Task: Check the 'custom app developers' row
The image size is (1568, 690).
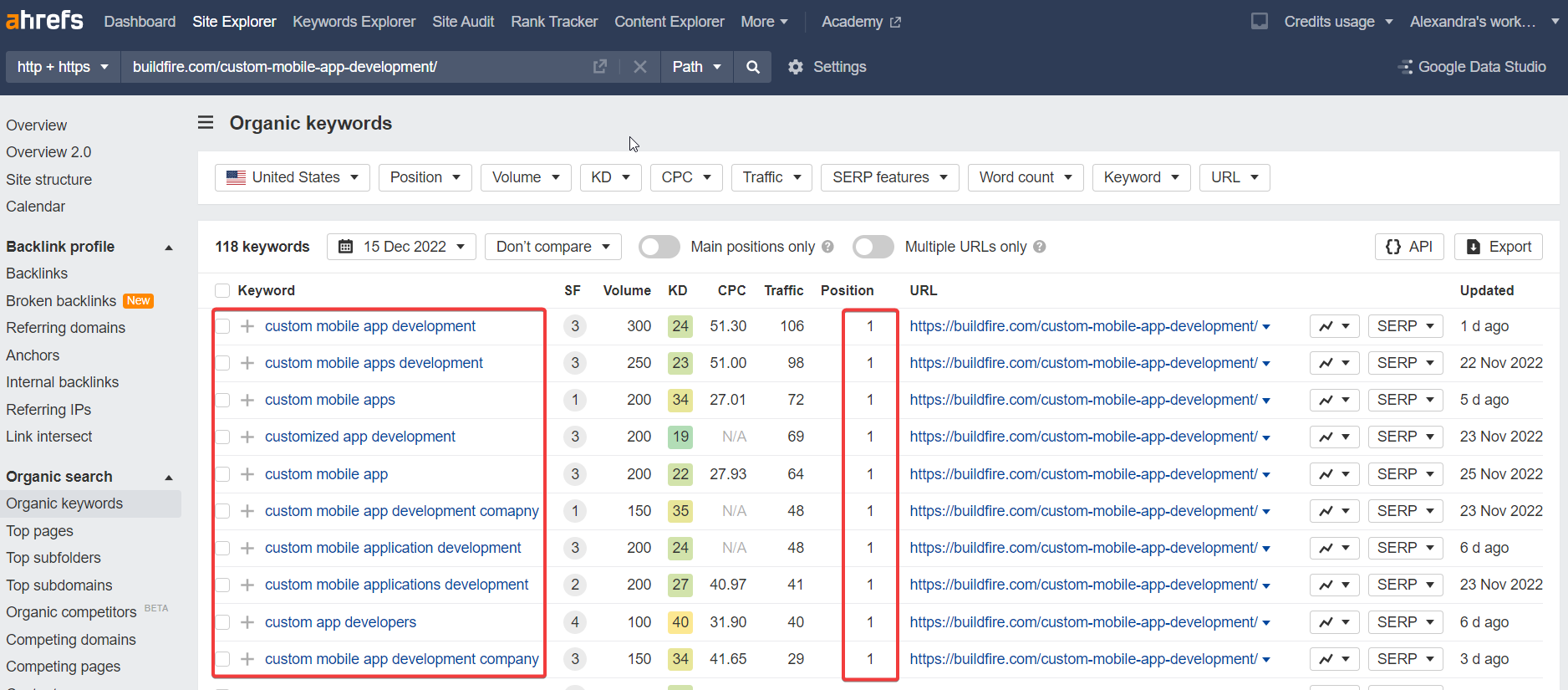Action: point(222,622)
